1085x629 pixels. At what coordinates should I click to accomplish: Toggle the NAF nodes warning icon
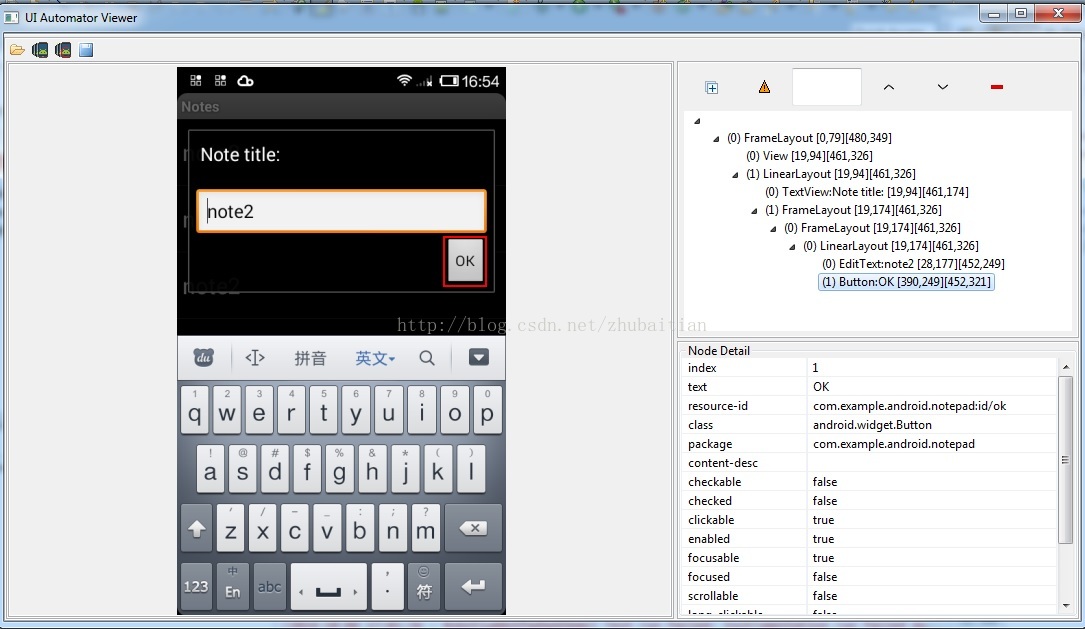(x=764, y=87)
